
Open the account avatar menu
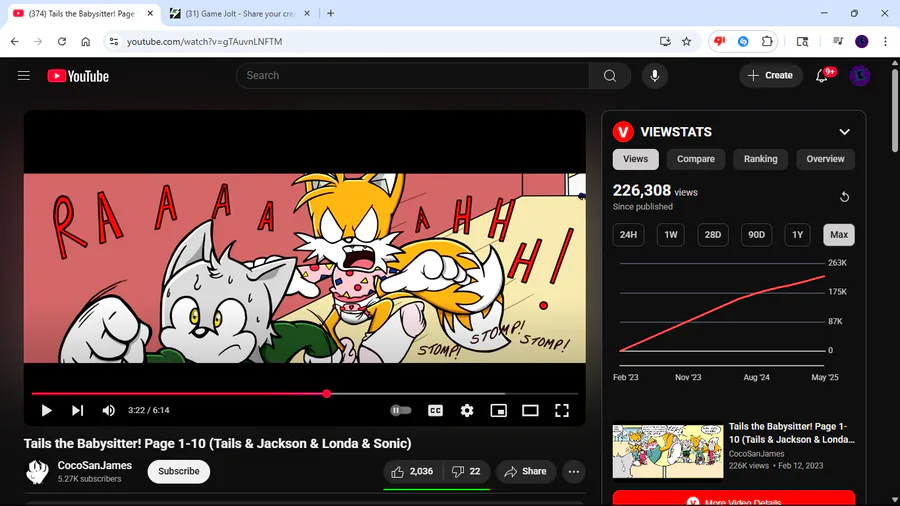860,76
